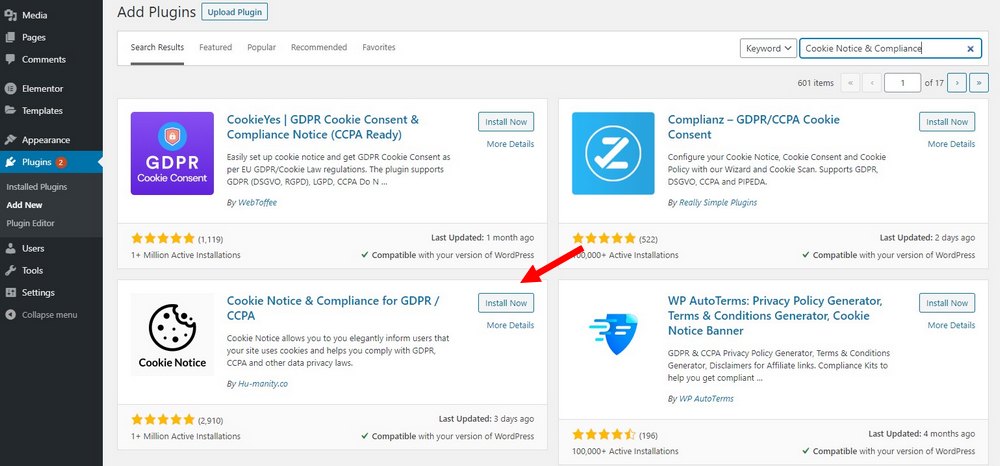Switch to the Favorites tab
This screenshot has width=1000, height=466.
(379, 47)
